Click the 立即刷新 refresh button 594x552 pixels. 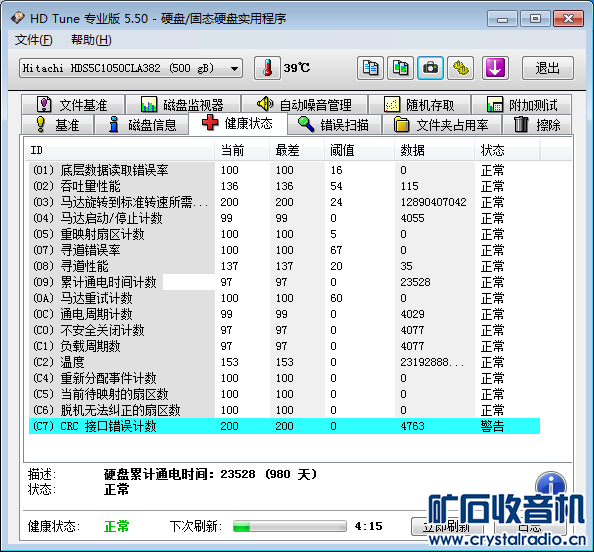pos(446,527)
